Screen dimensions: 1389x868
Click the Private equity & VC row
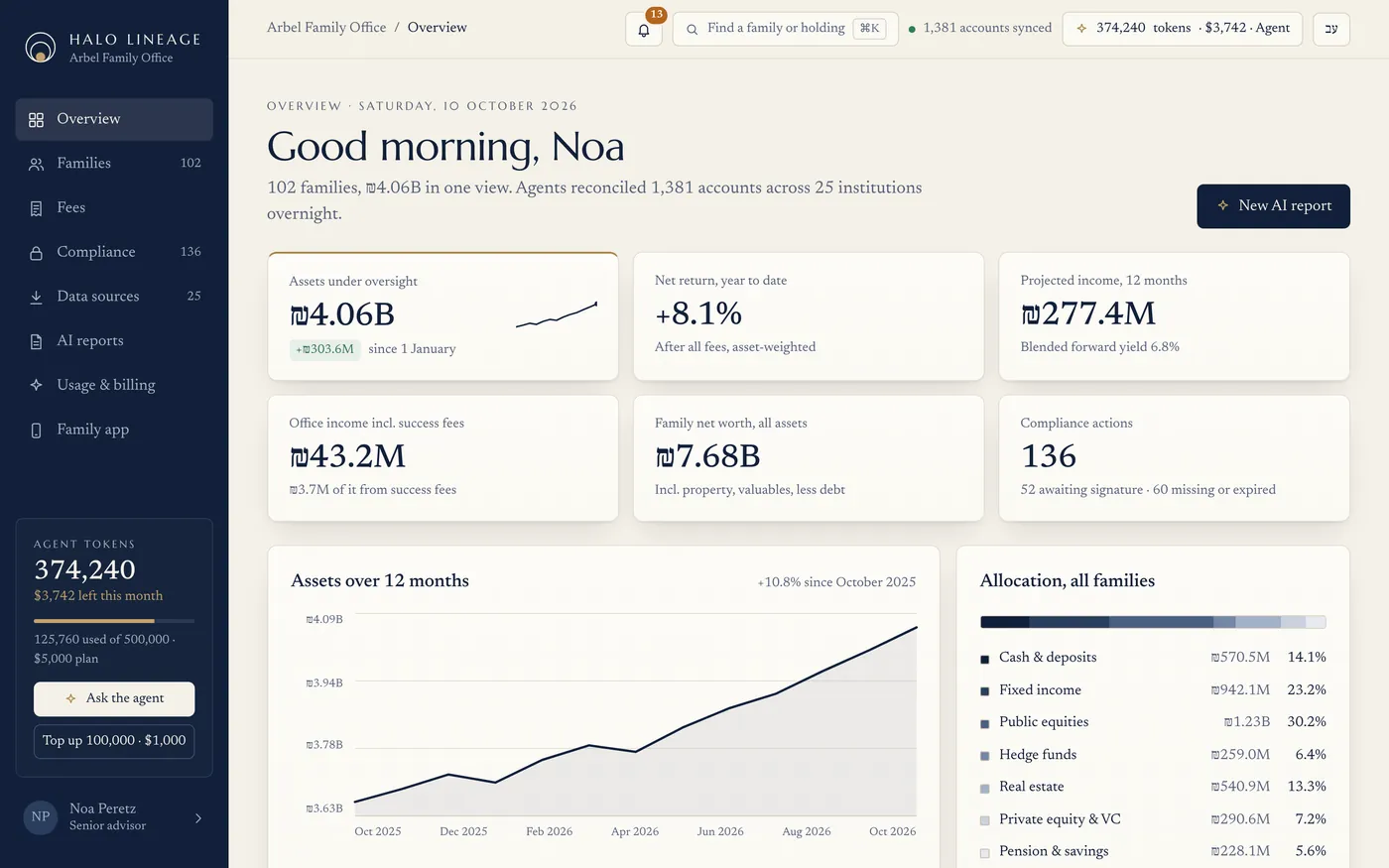click(1153, 819)
